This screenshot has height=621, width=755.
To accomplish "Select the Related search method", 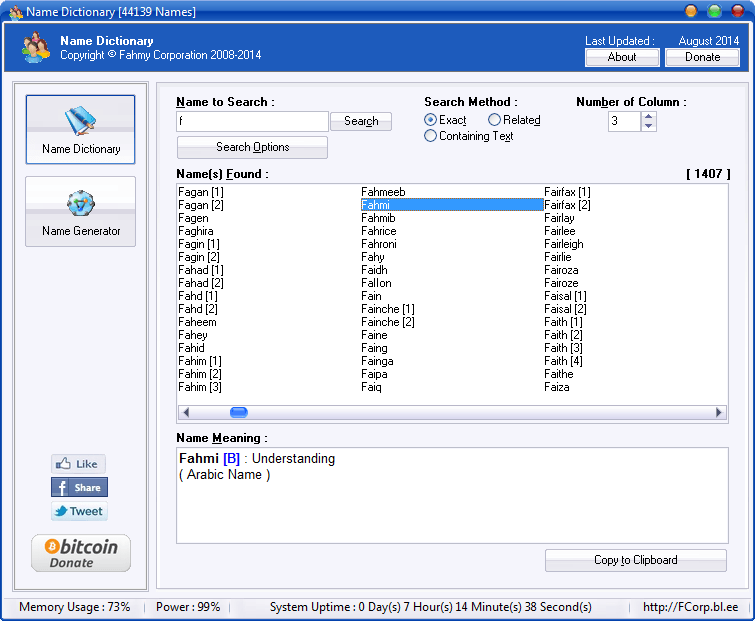I will (514, 120).
